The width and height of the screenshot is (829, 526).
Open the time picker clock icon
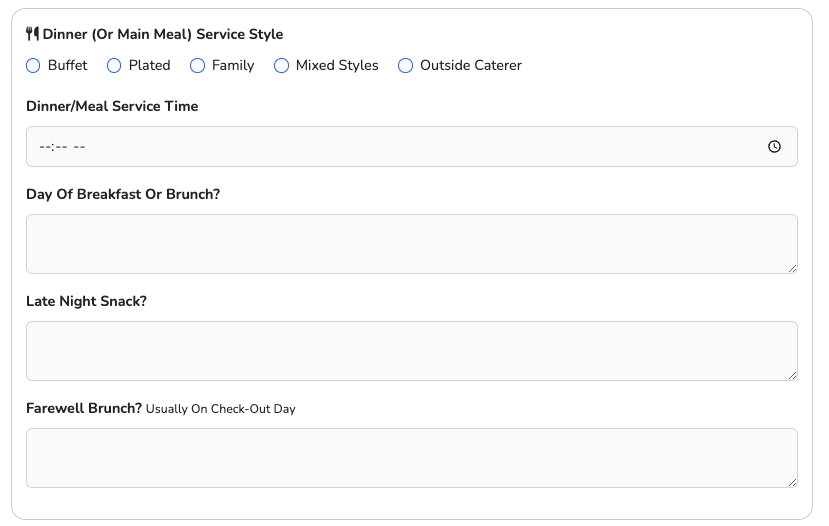click(x=774, y=146)
